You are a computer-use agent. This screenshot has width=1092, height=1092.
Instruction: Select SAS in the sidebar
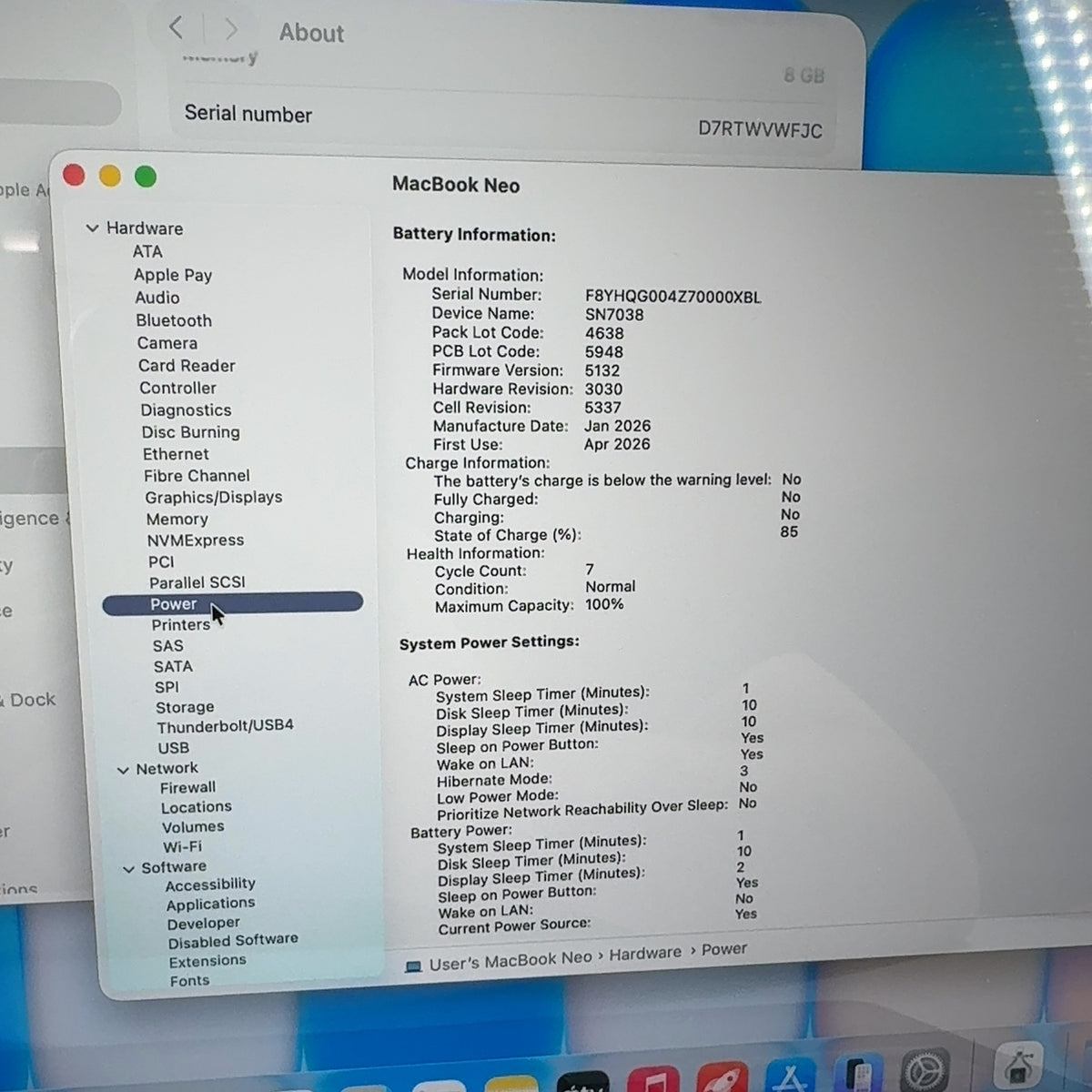pos(168,646)
